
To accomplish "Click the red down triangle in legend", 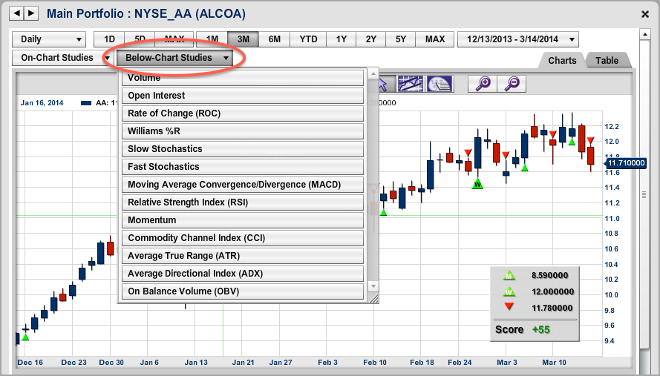I will (509, 307).
